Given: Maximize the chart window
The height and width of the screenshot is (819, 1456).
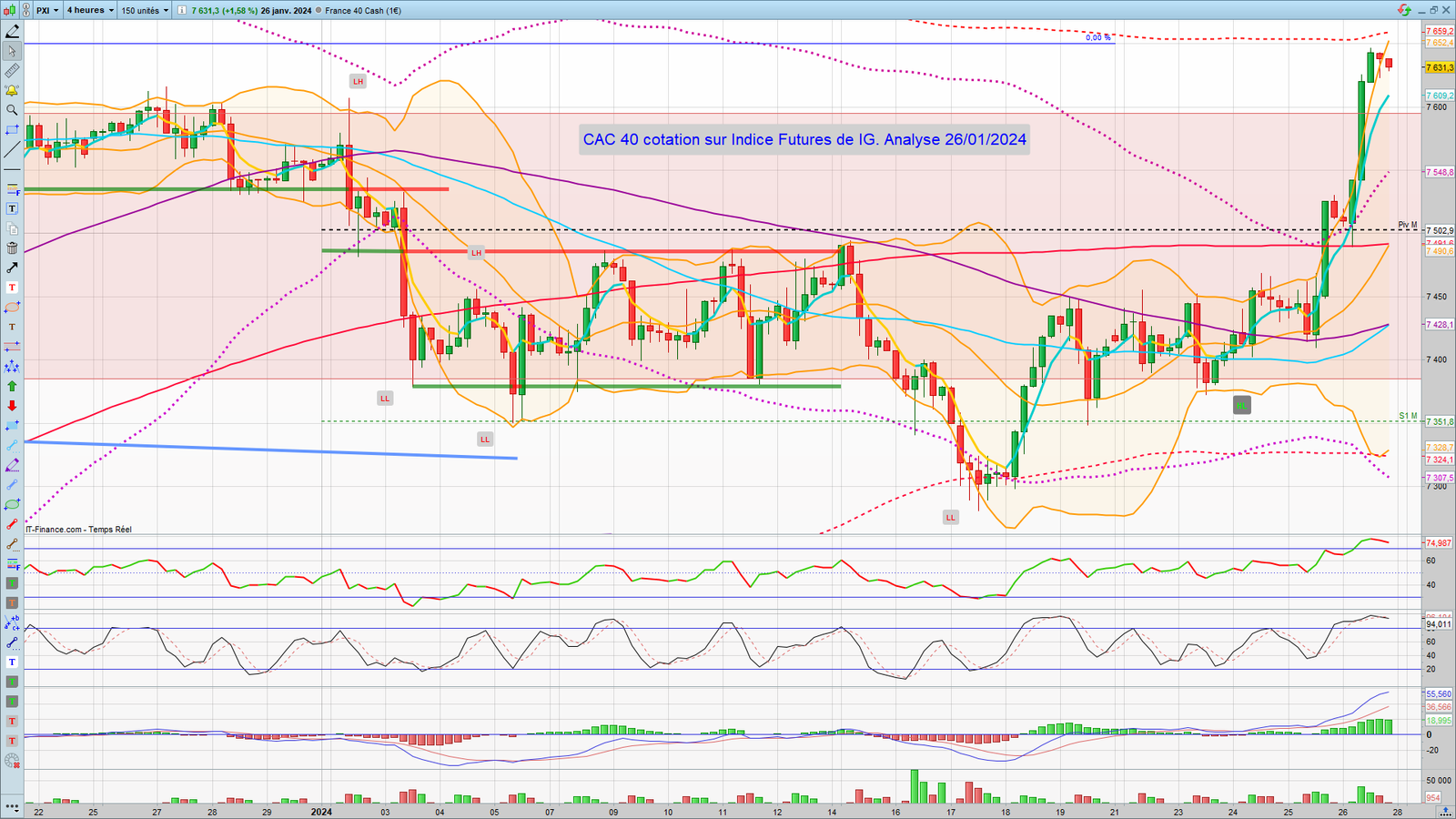Looking at the screenshot, I should 1433,10.
